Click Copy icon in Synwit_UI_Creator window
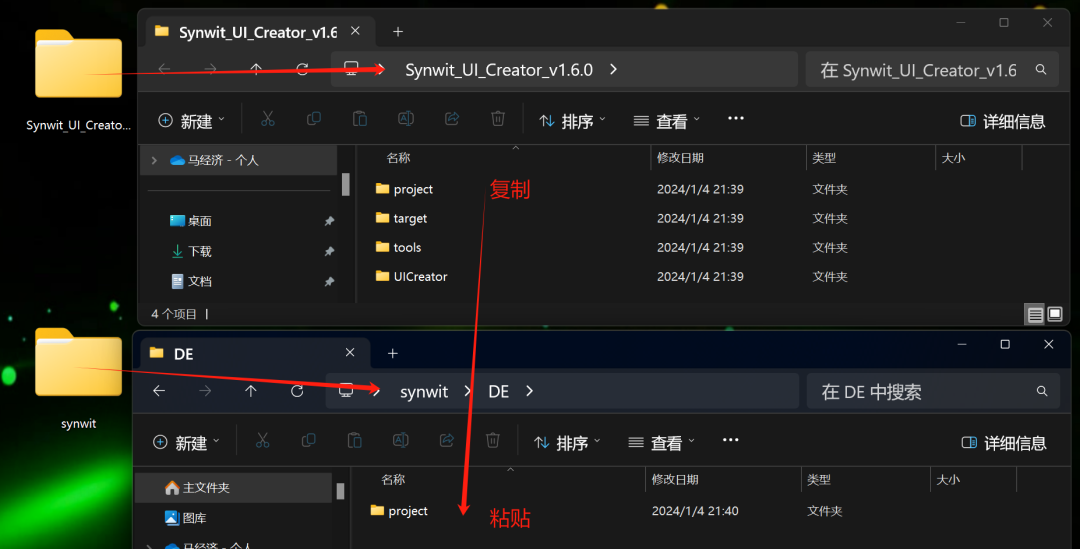Viewport: 1080px width, 549px height. click(x=314, y=119)
